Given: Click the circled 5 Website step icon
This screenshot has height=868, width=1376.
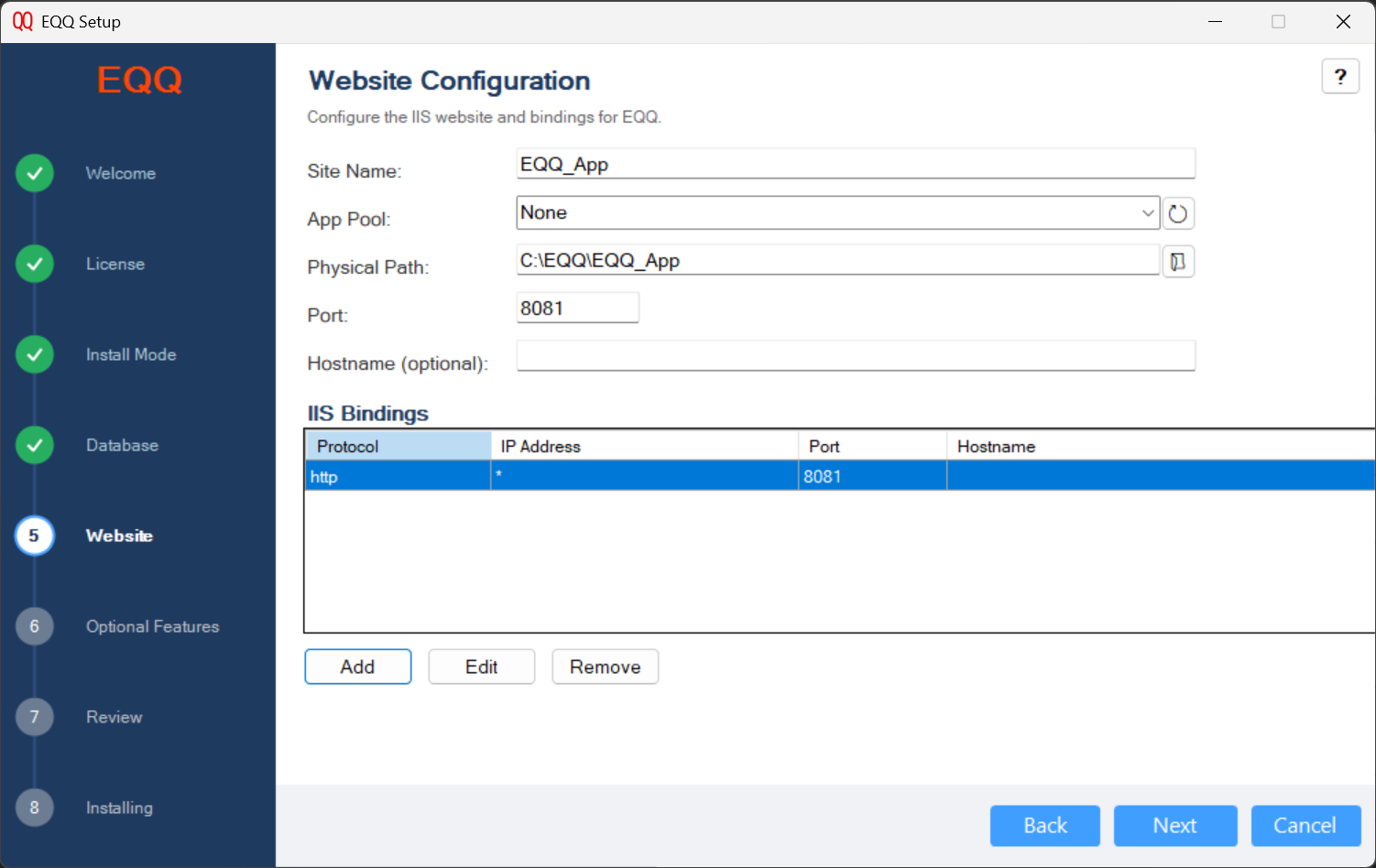Looking at the screenshot, I should [34, 536].
